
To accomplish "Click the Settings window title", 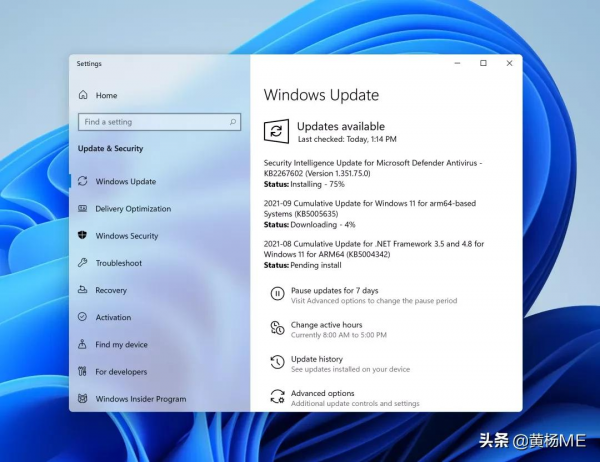I will click(89, 64).
